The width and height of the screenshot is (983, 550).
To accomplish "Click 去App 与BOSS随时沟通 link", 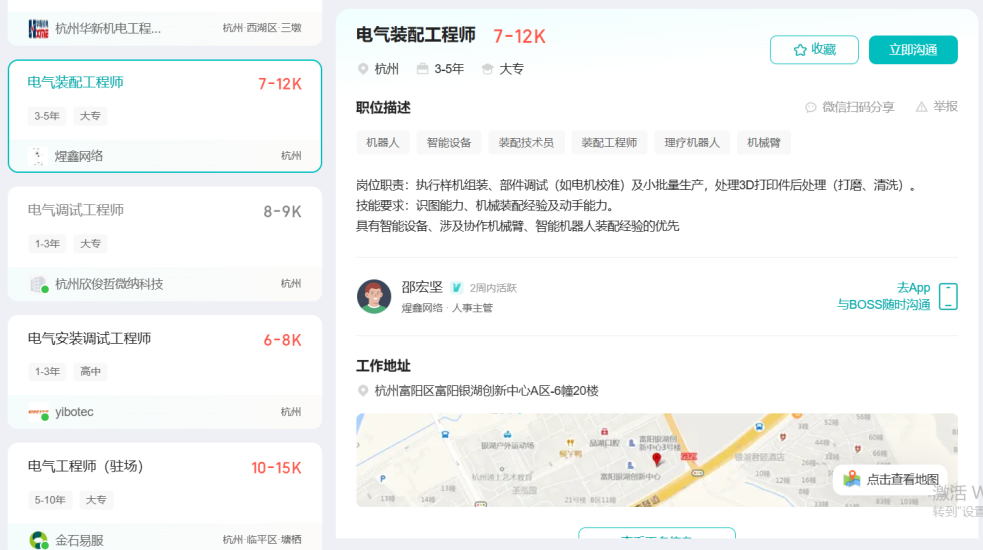I will 883,296.
